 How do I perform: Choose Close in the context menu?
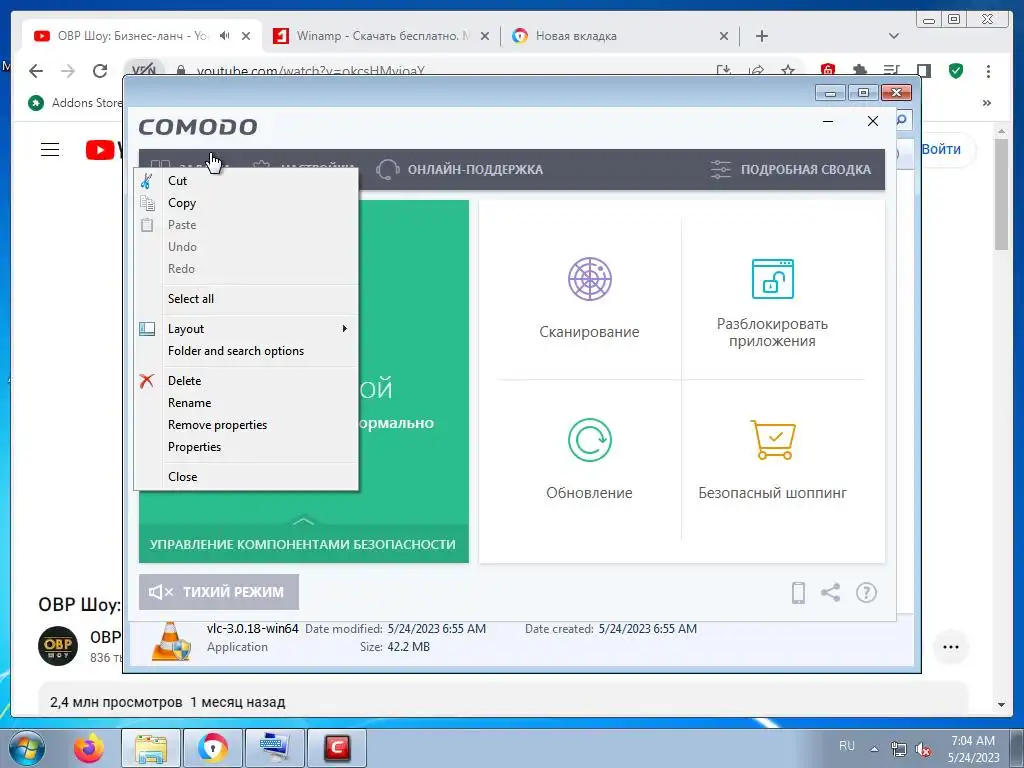point(246,477)
